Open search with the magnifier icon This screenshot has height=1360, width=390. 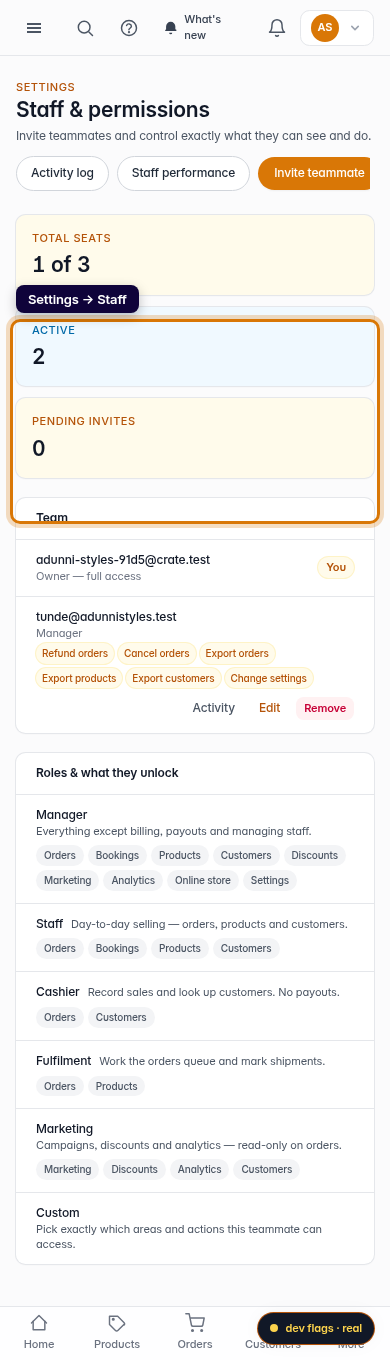point(85,28)
